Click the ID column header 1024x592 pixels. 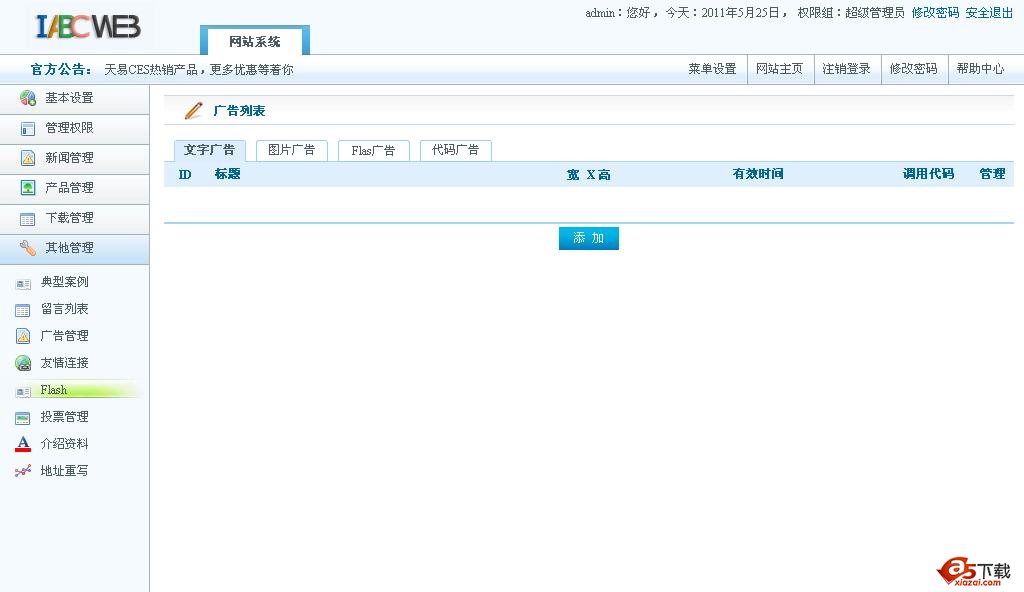click(x=185, y=174)
